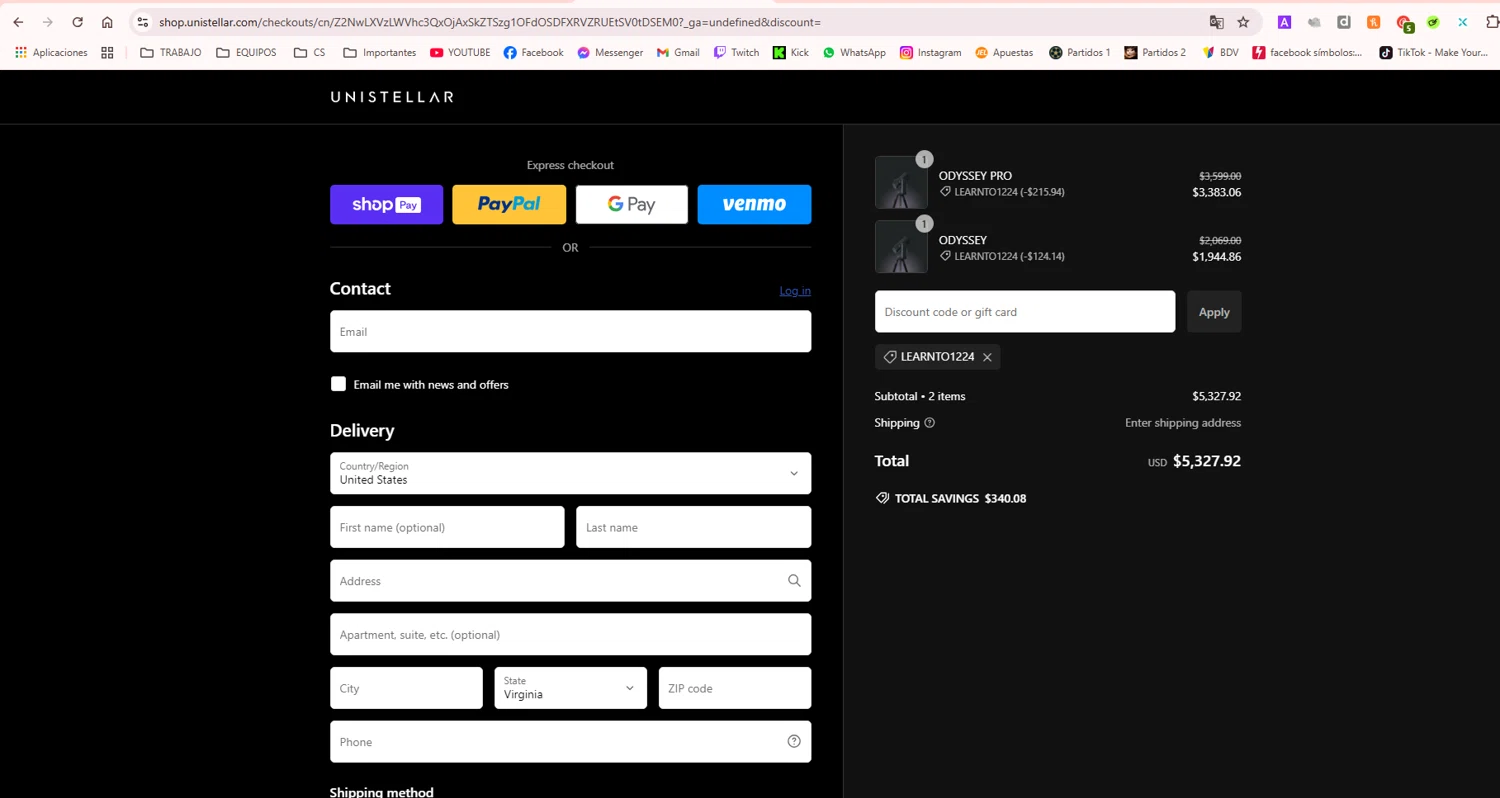This screenshot has height=798, width=1500.
Task: Open the orange Honey extension icon
Action: [x=1374, y=22]
